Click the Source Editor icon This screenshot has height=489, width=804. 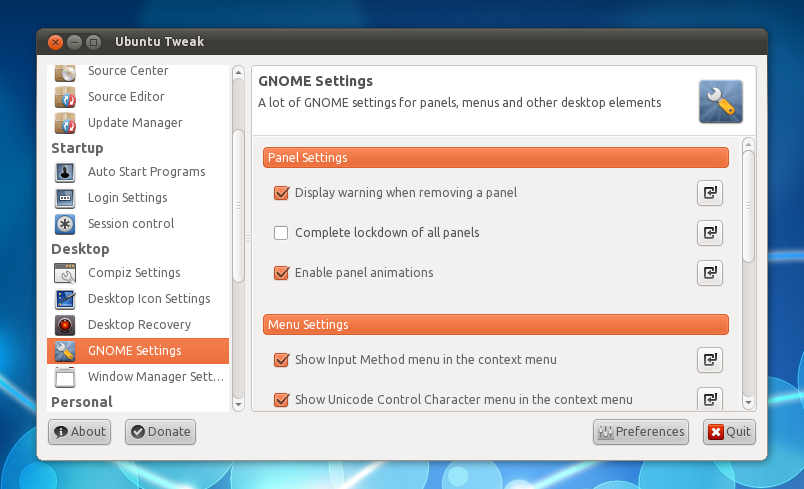[x=65, y=97]
